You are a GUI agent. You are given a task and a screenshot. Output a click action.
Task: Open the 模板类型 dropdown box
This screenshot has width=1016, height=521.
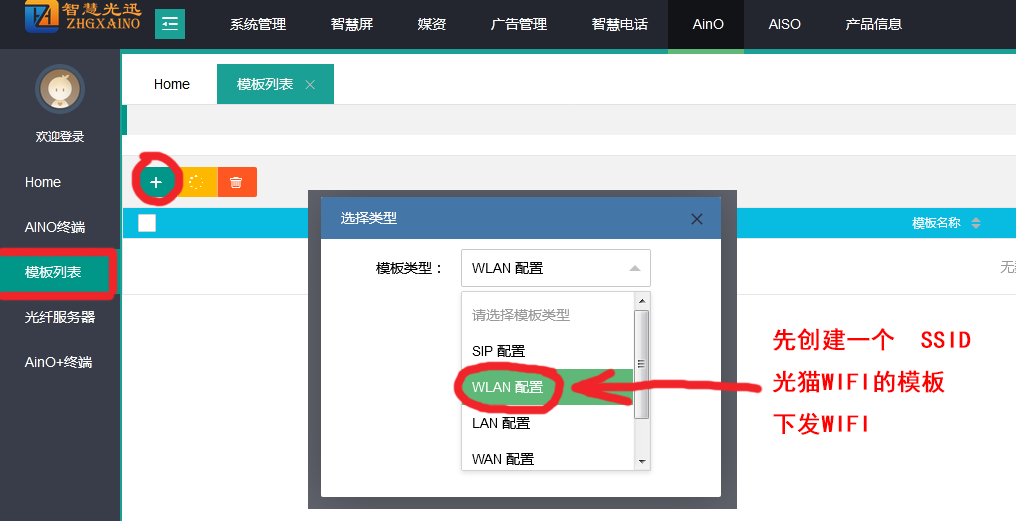(555, 268)
